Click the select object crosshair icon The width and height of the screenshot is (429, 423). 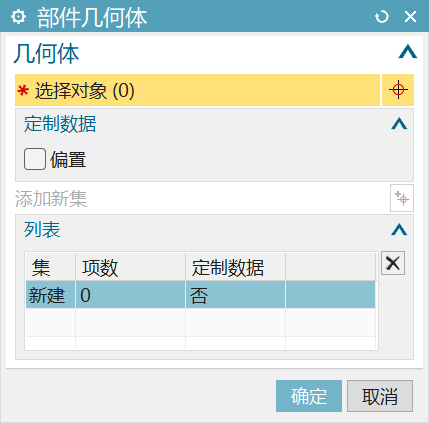click(398, 90)
